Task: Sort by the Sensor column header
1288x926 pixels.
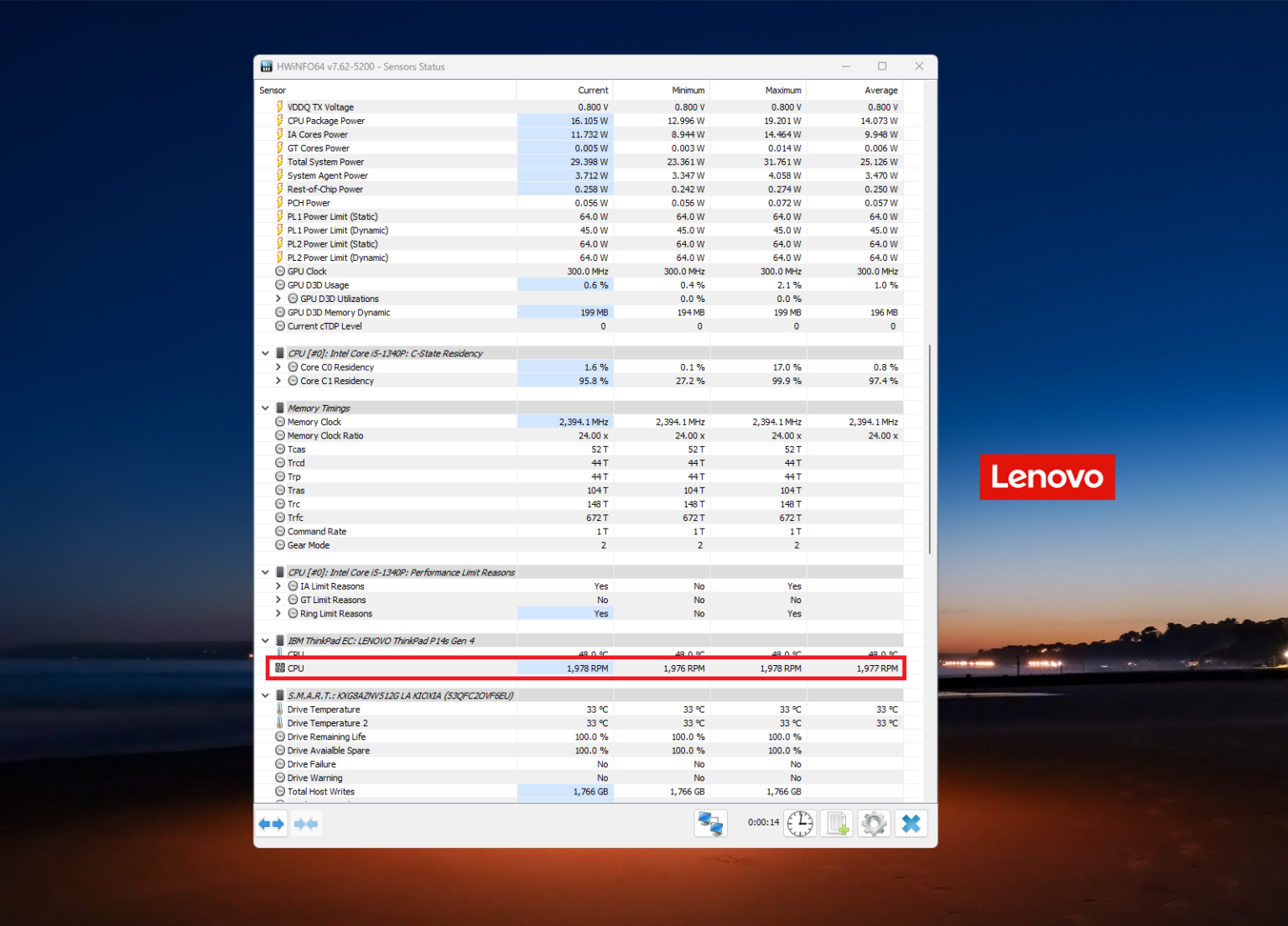Action: (273, 90)
